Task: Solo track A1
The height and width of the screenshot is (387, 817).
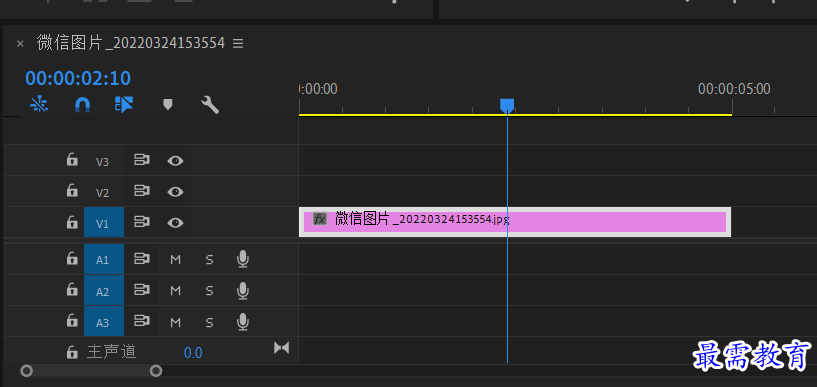Action: click(x=209, y=259)
